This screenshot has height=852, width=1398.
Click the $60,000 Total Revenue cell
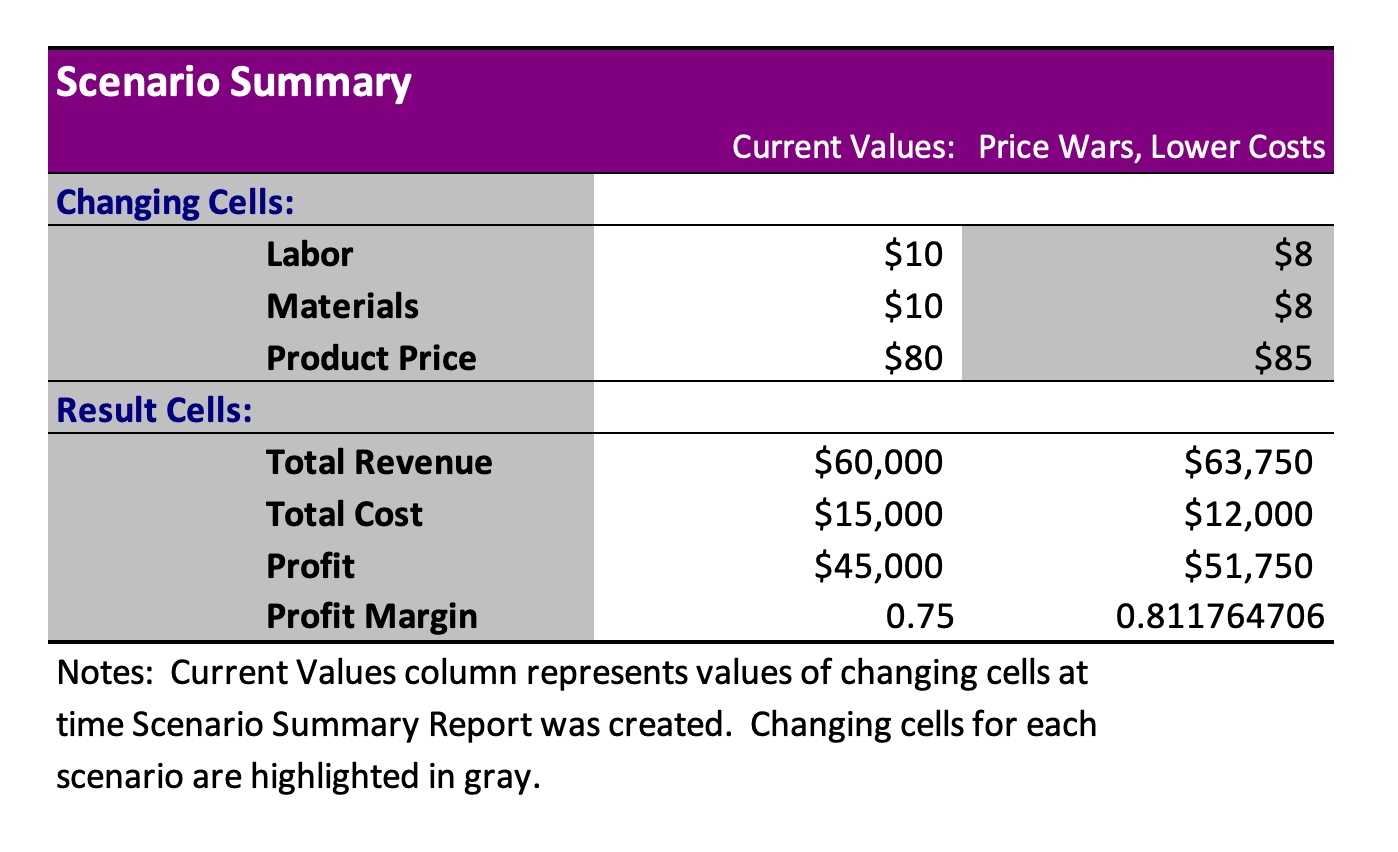pos(878,462)
